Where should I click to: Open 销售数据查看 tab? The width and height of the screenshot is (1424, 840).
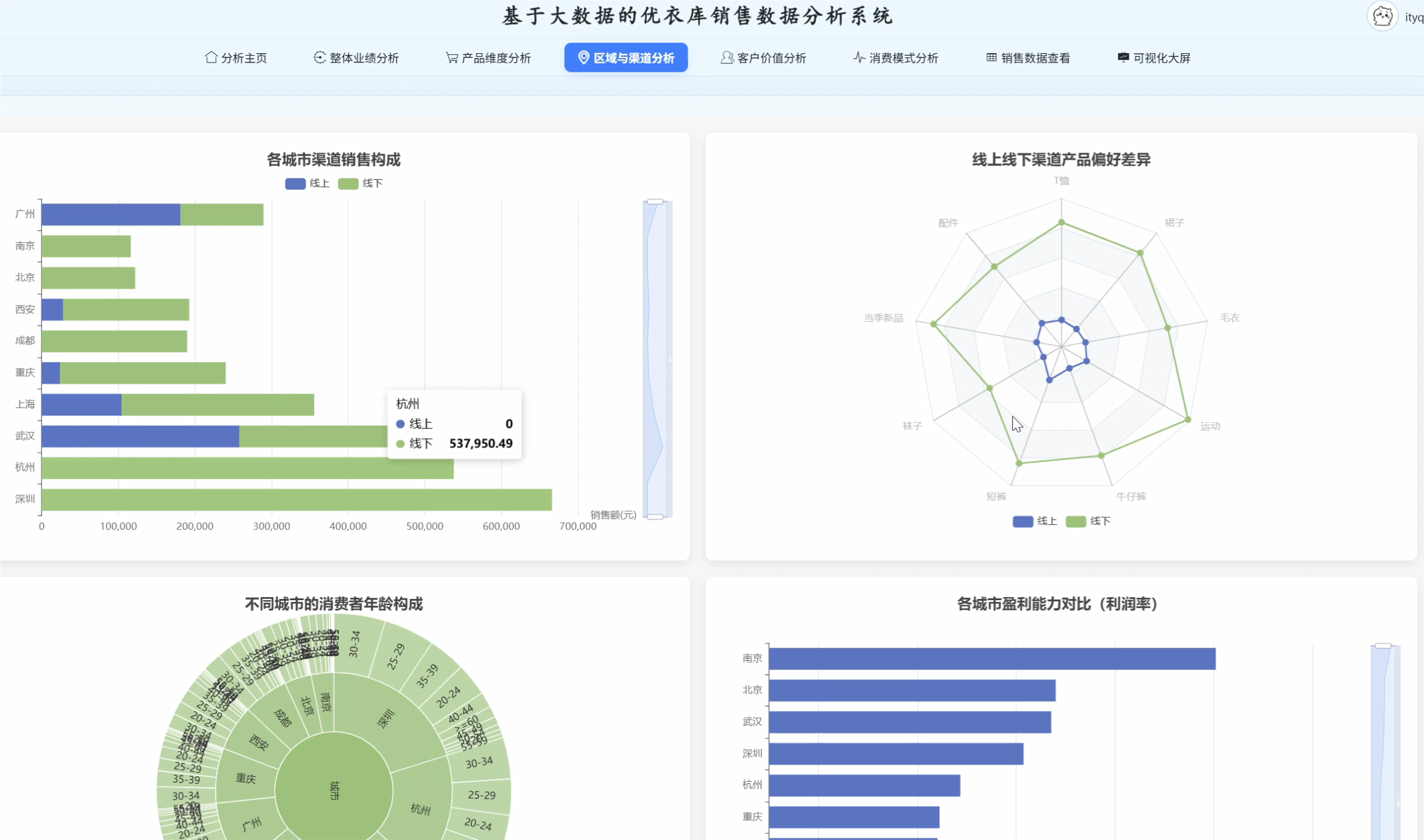pos(1028,57)
